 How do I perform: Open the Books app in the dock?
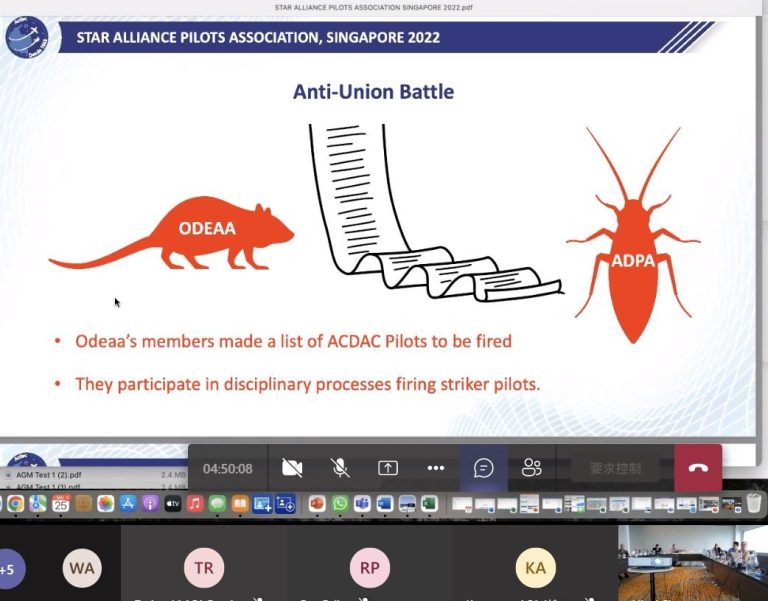tap(240, 504)
